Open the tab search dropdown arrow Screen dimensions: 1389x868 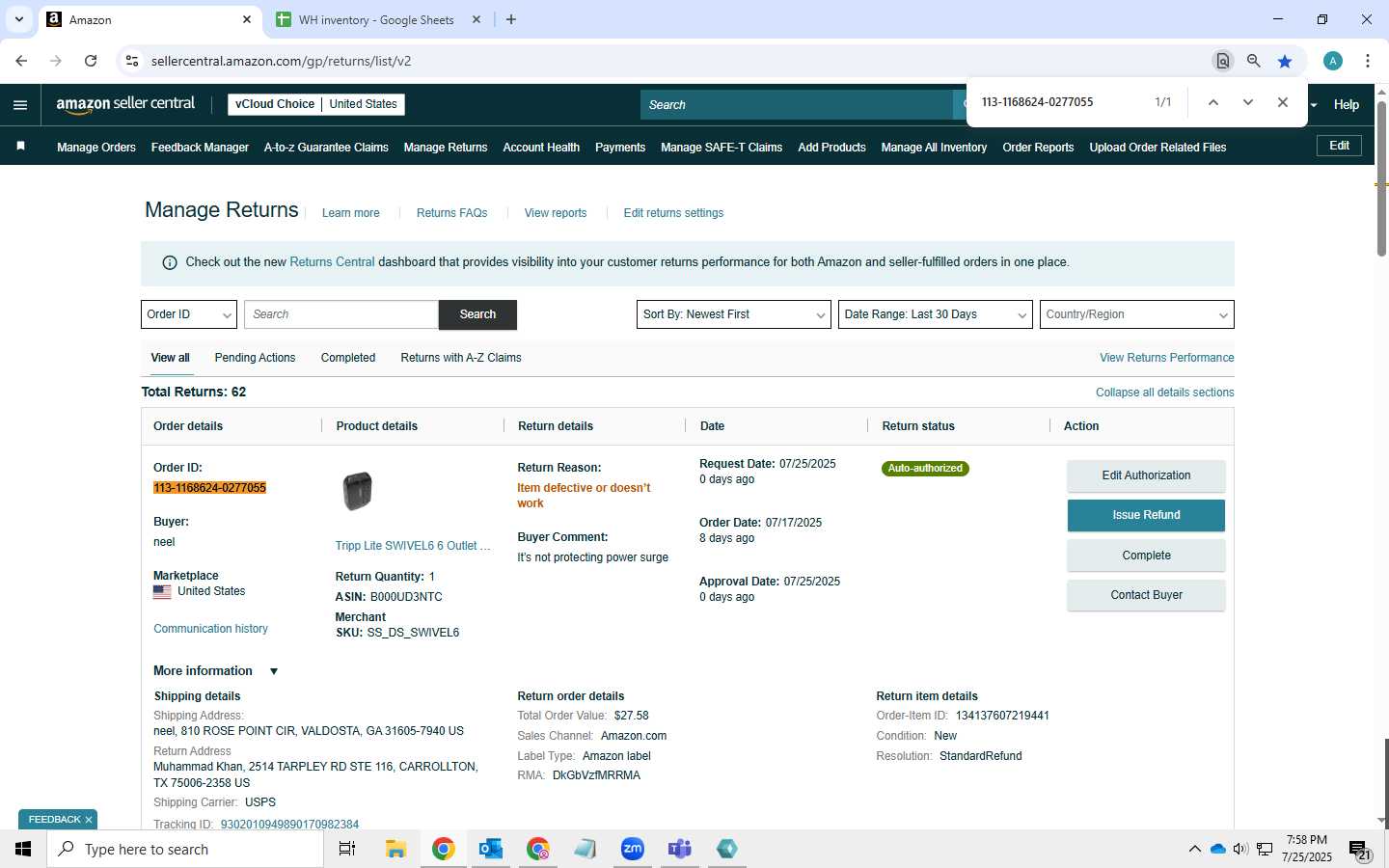tap(18, 19)
